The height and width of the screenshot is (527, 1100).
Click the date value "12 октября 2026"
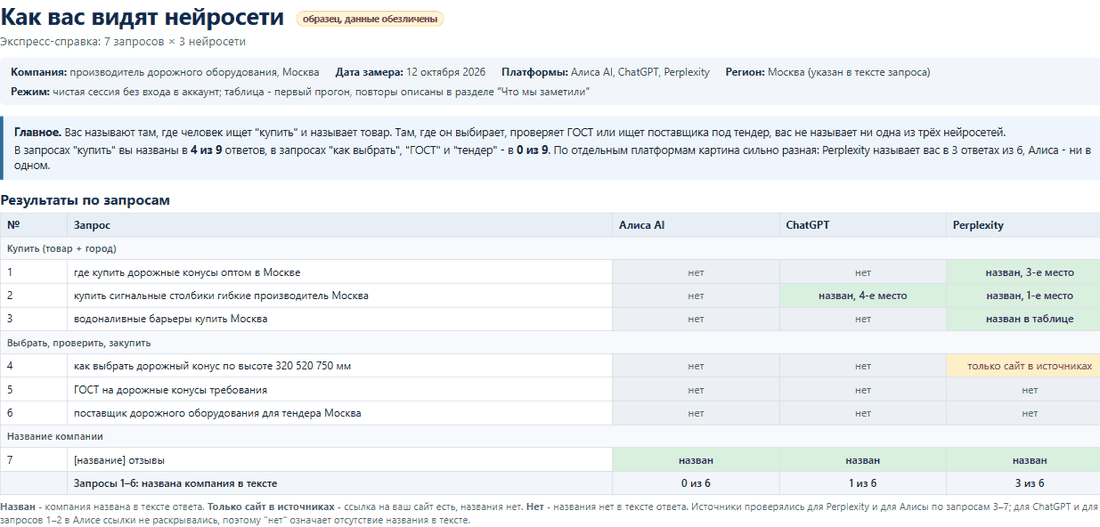pyautogui.click(x=445, y=72)
